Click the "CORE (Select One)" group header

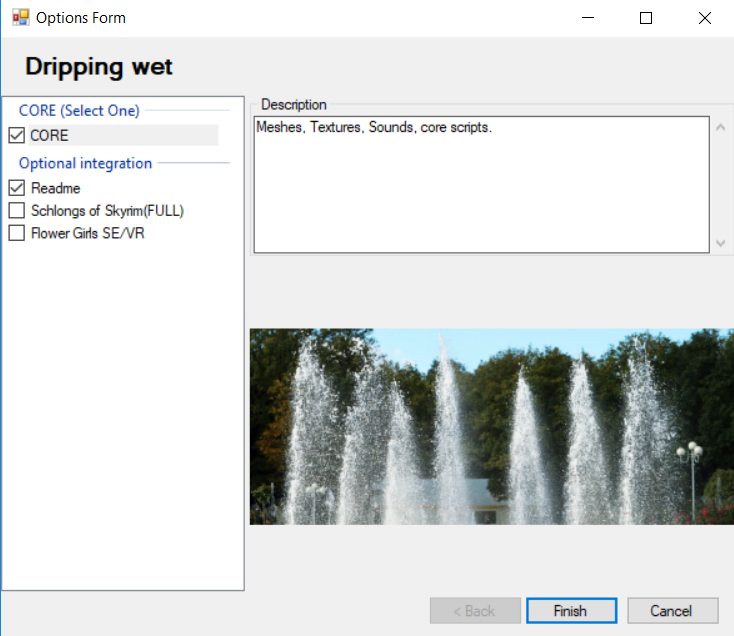click(x=79, y=111)
